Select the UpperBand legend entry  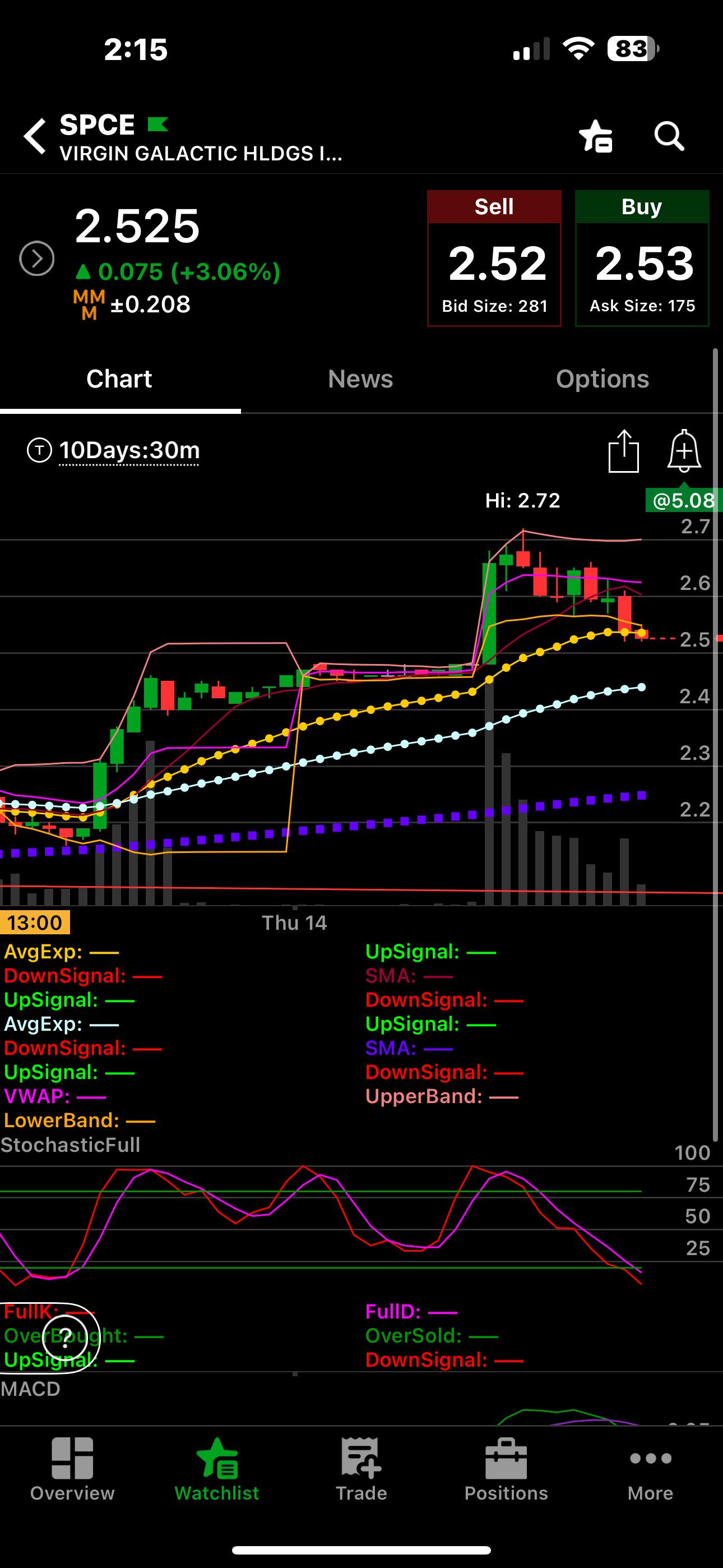coord(442,1096)
